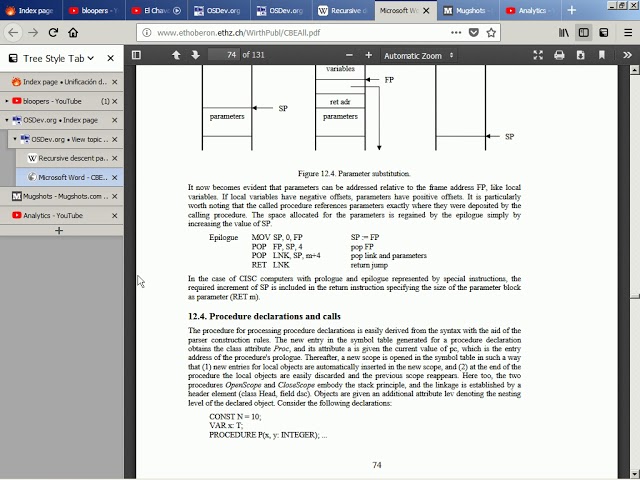Open a new browser tab
The width and height of the screenshot is (640, 480).
coord(572,10)
